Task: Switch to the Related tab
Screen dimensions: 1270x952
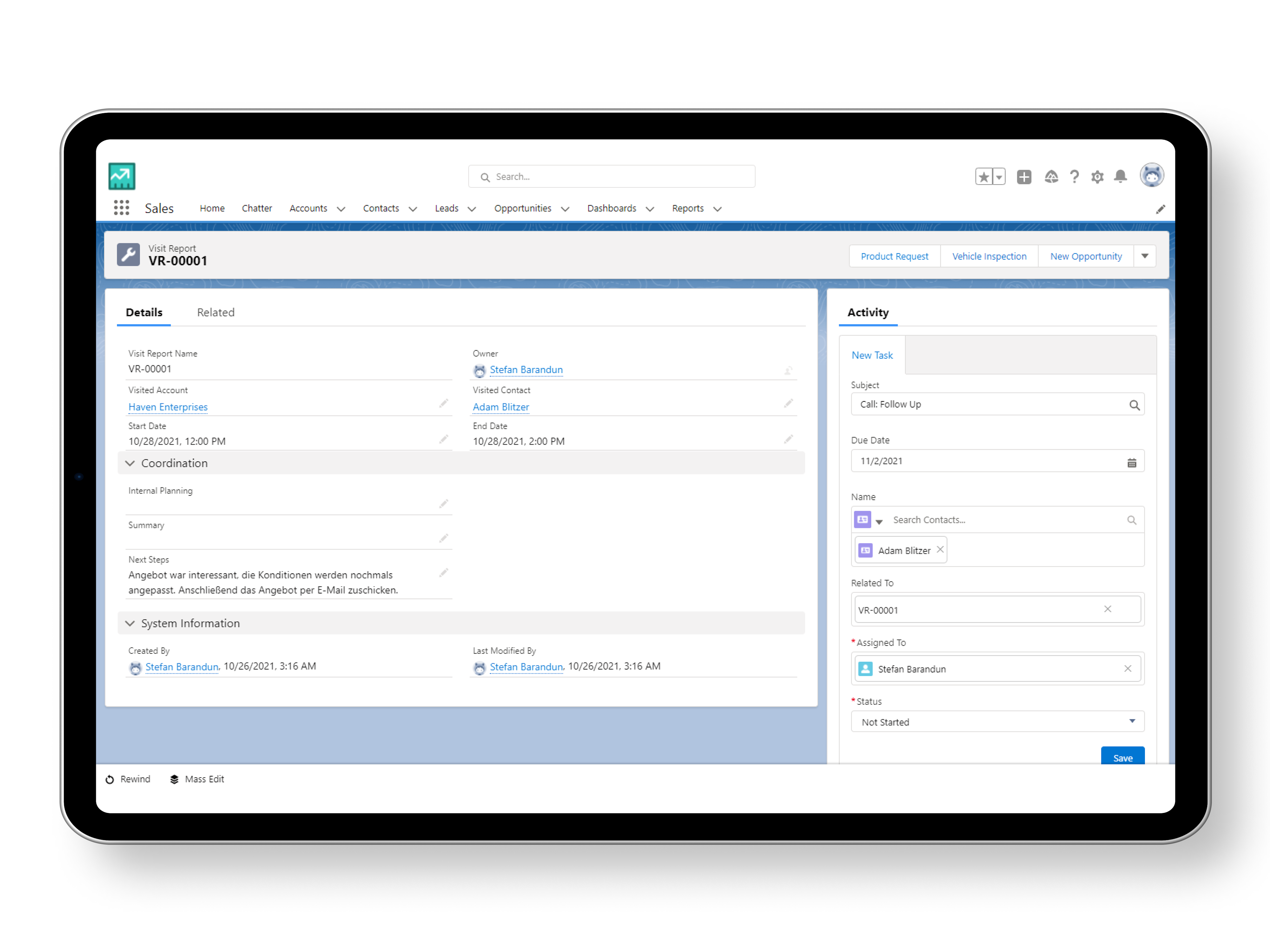Action: (215, 312)
